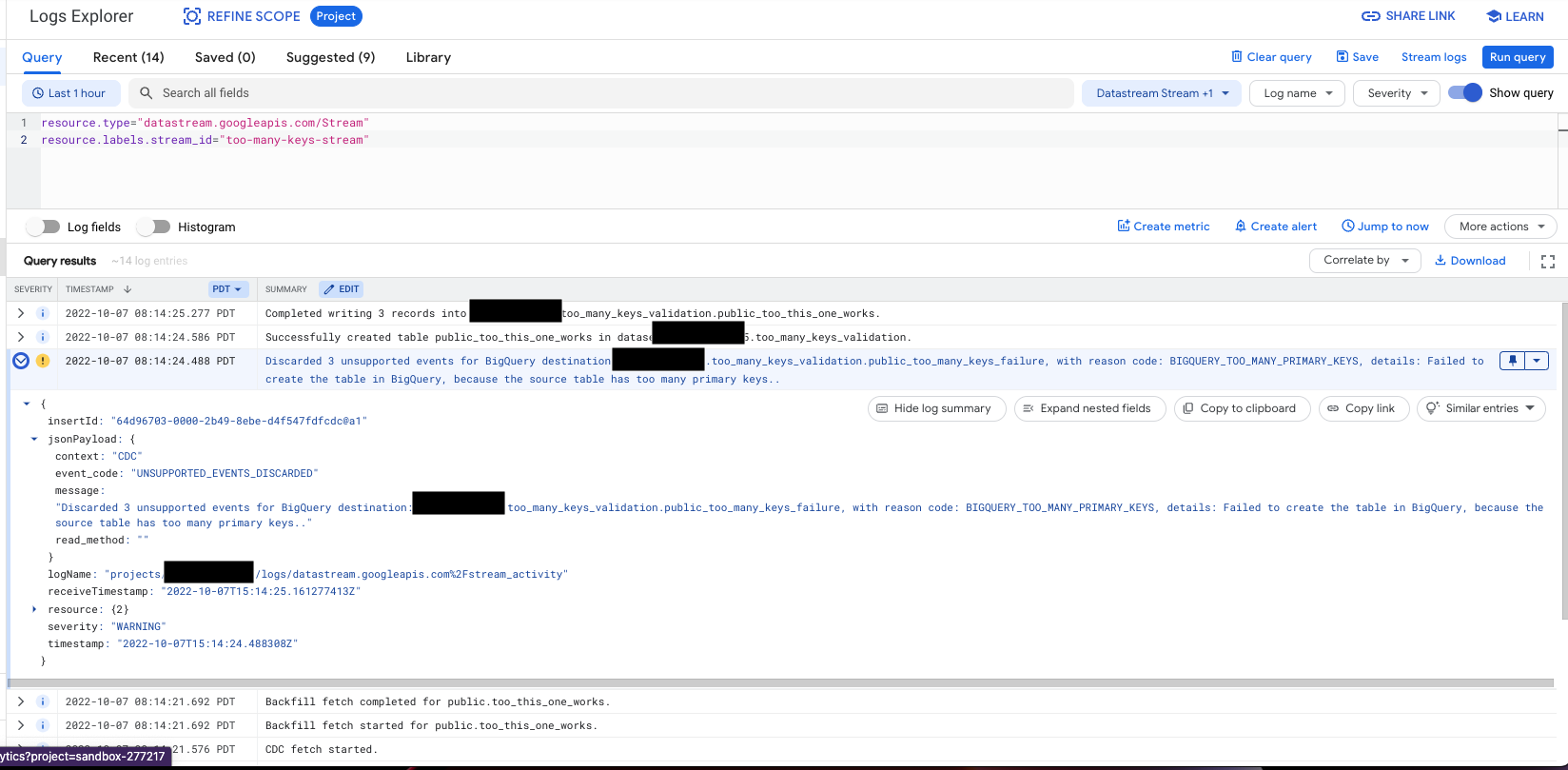The image size is (1568, 770).
Task: Switch to the Recent (14) tab
Action: pyautogui.click(x=128, y=57)
